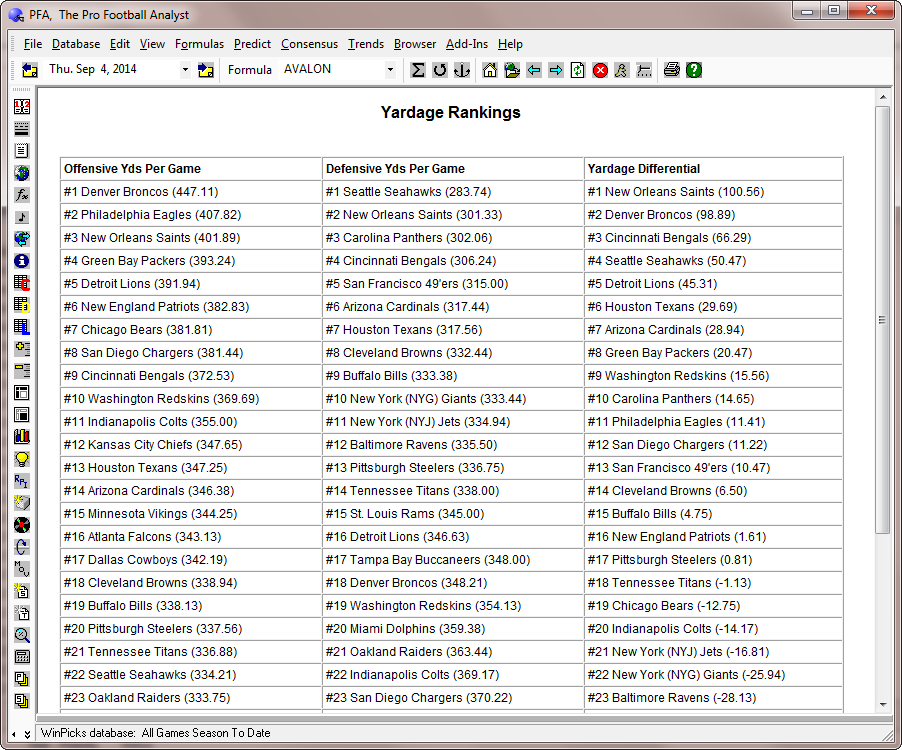The image size is (902, 750).
Task: Click the open folder globe icon
Action: (511, 70)
